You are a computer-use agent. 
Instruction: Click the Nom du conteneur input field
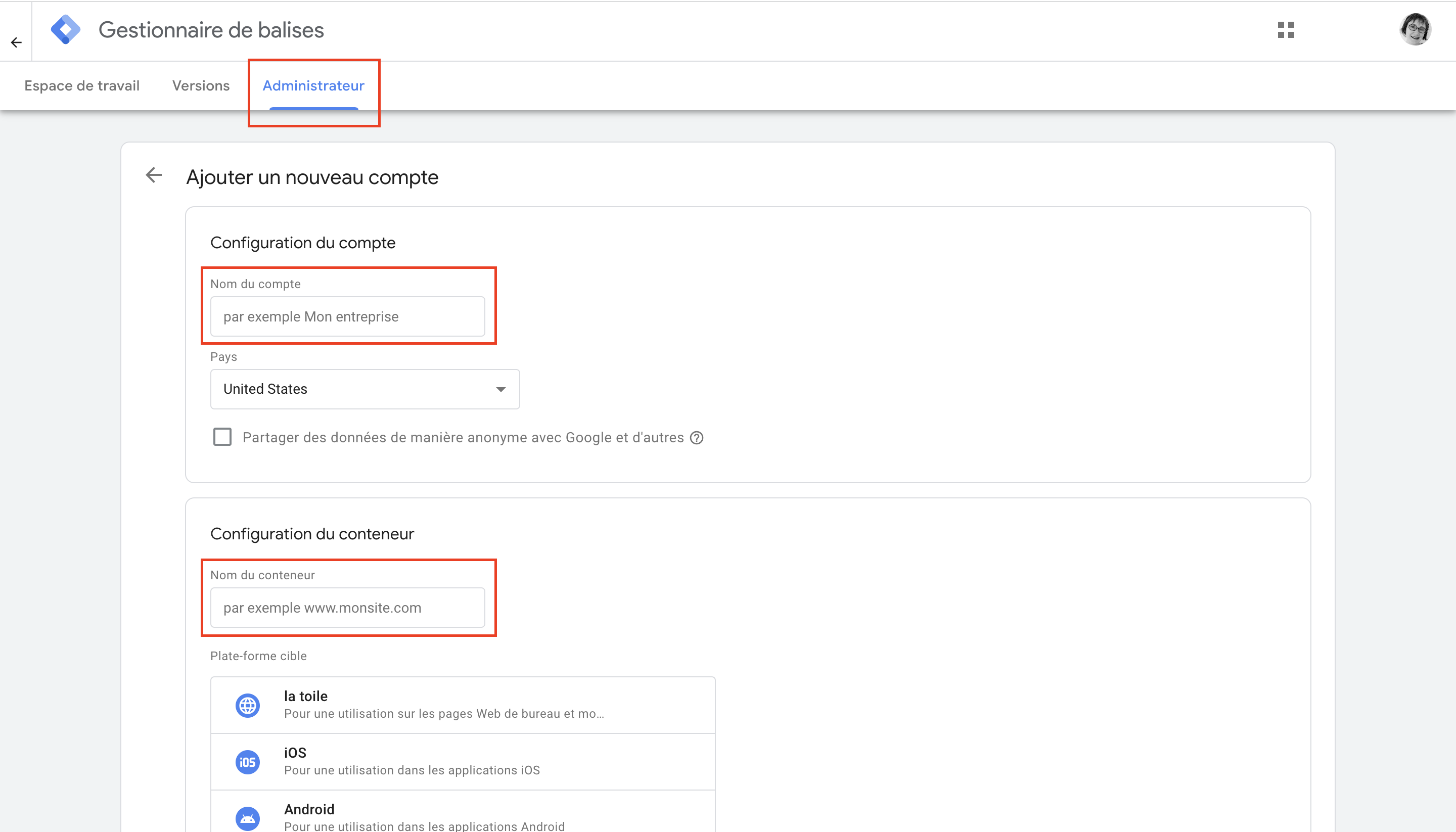(348, 608)
